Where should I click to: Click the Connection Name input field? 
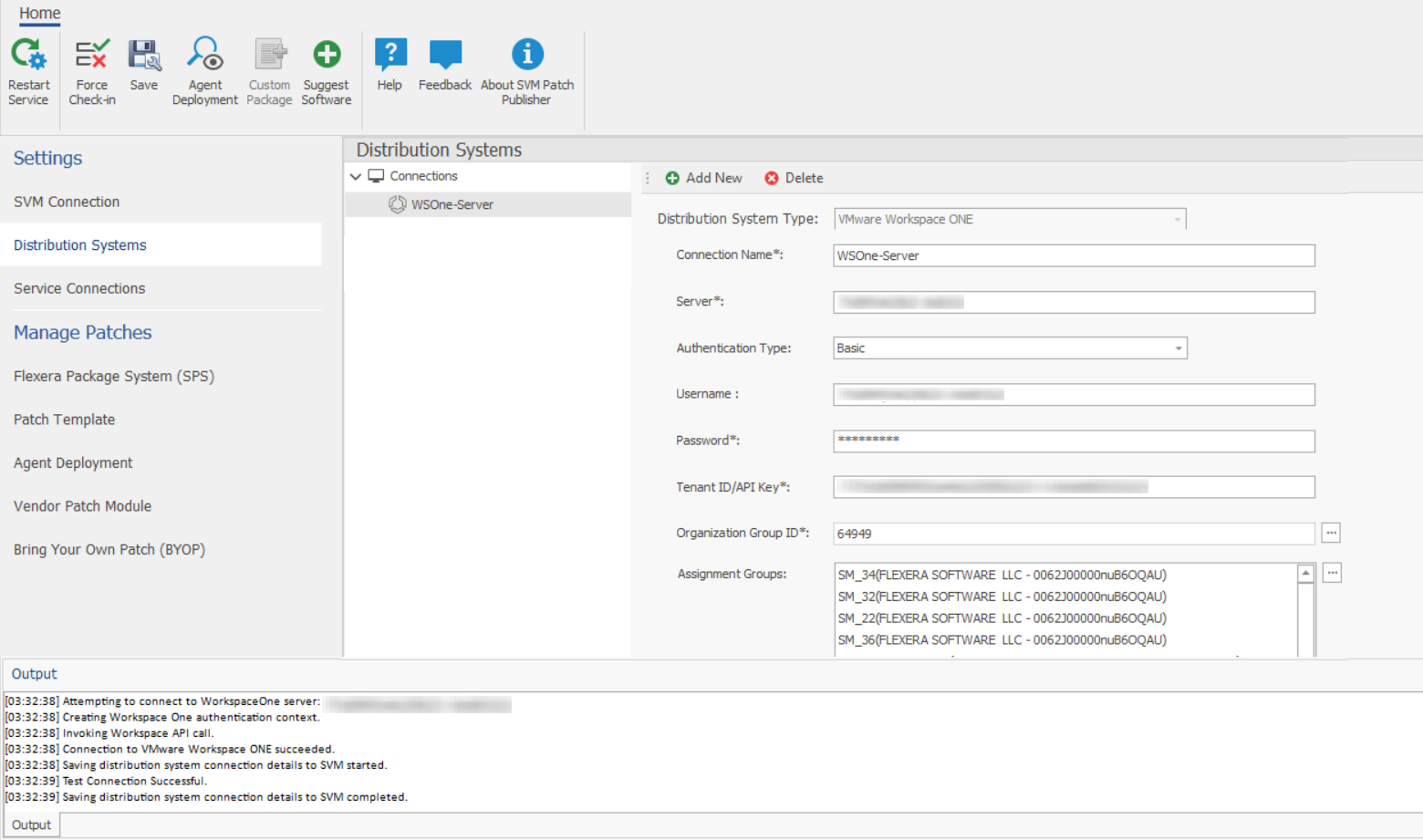[x=1073, y=256]
